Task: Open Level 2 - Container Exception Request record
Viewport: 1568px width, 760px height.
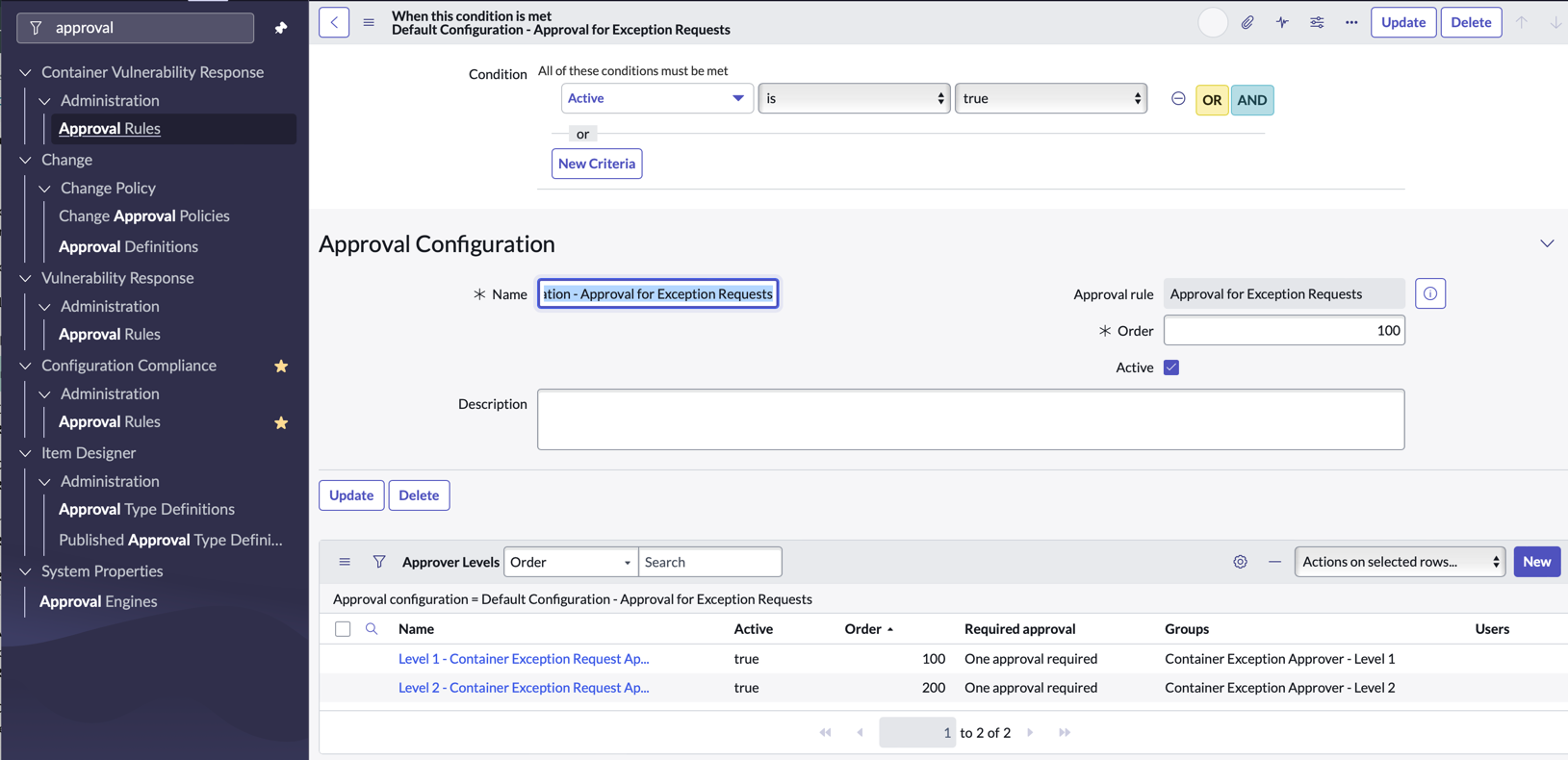Action: pos(524,688)
